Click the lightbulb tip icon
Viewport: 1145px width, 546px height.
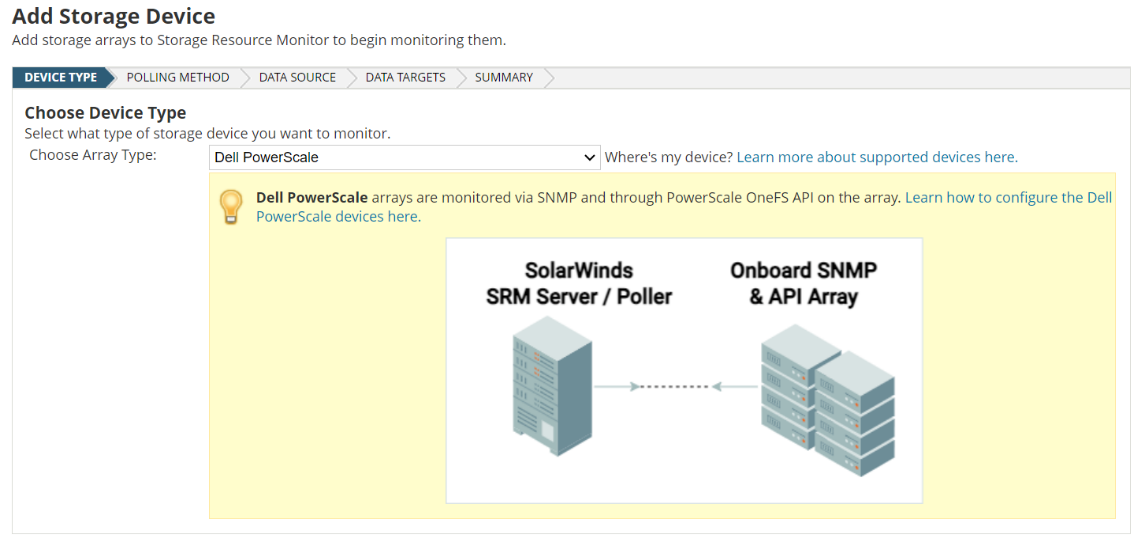point(231,207)
